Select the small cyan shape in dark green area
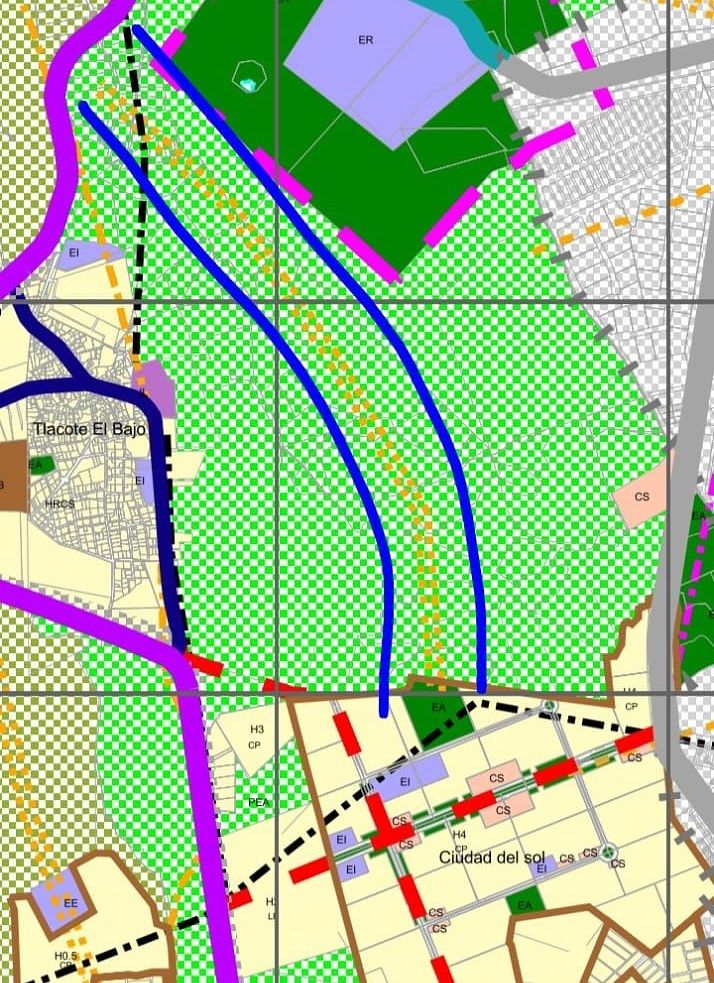This screenshot has width=714, height=983. click(246, 85)
